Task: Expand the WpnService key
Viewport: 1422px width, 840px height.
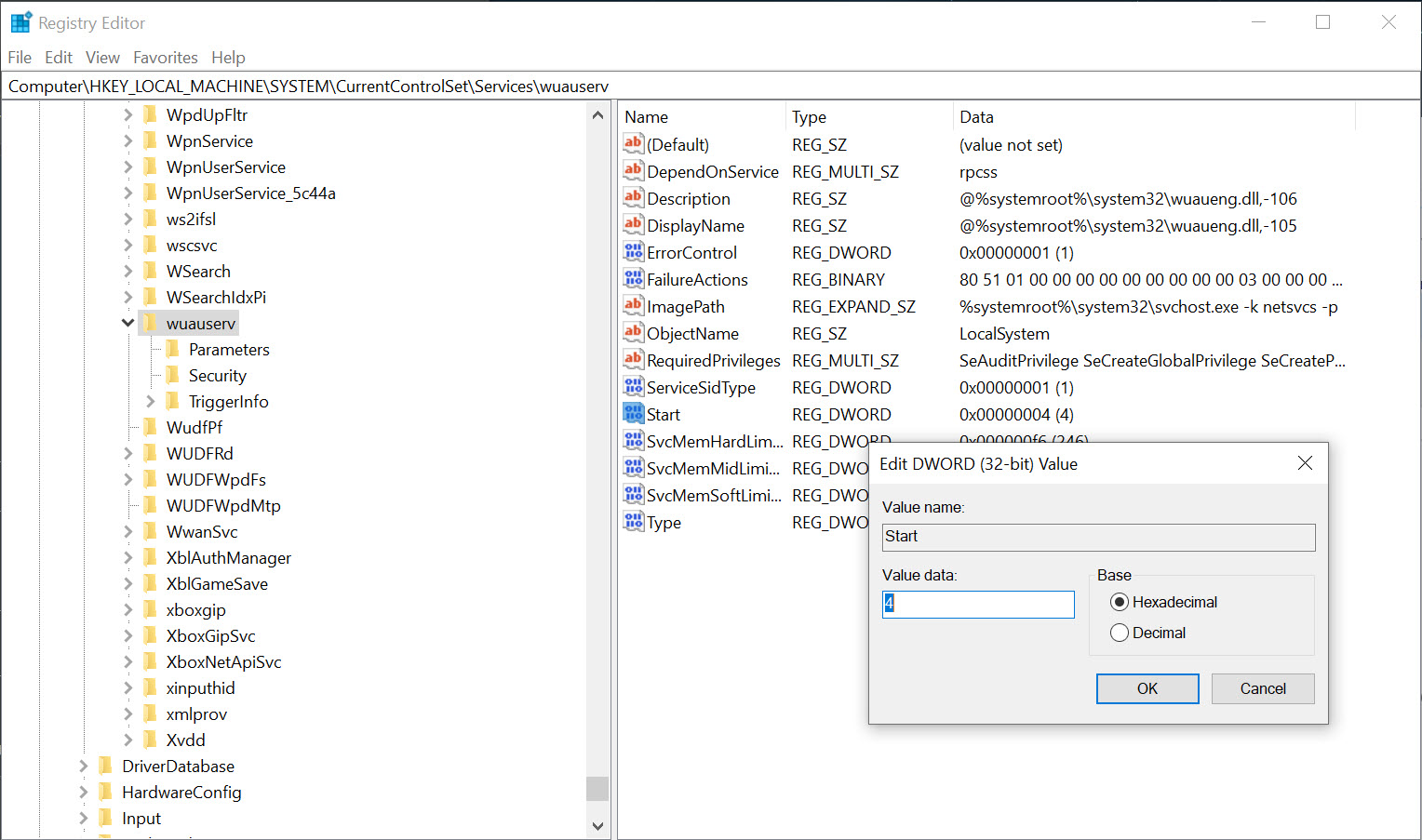Action: (x=127, y=140)
